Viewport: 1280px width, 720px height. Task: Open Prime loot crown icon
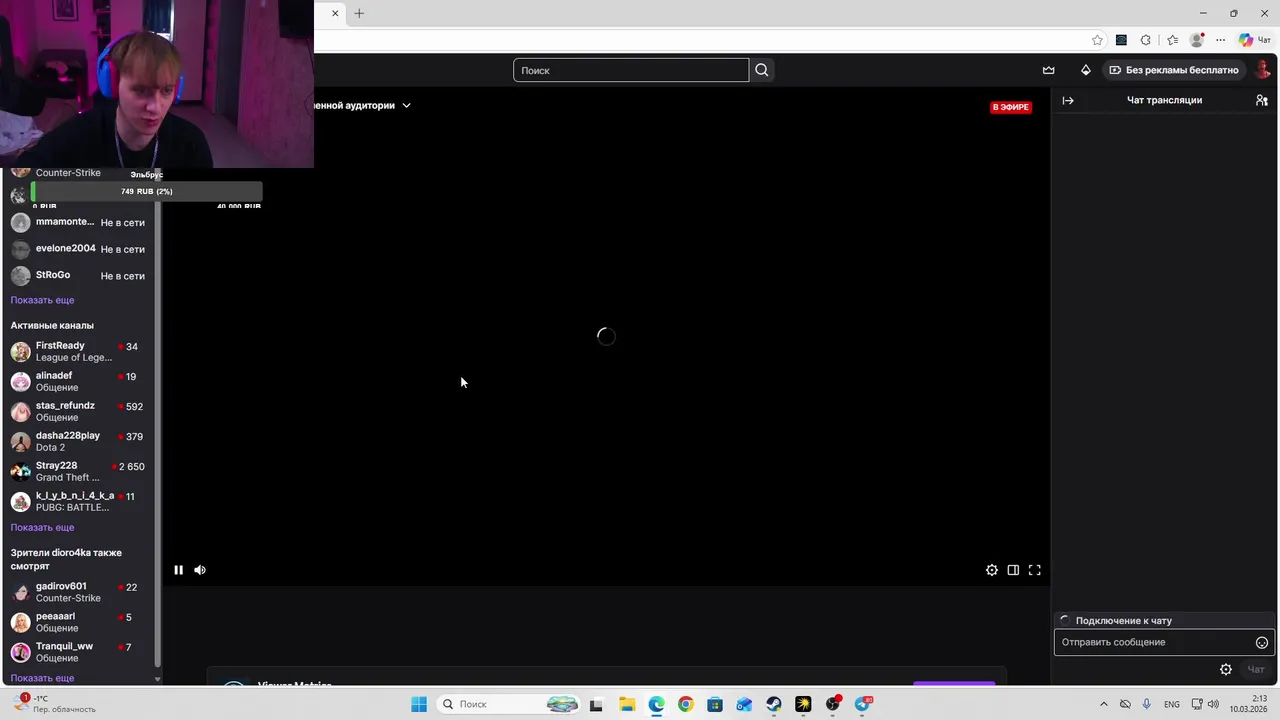coord(1048,70)
